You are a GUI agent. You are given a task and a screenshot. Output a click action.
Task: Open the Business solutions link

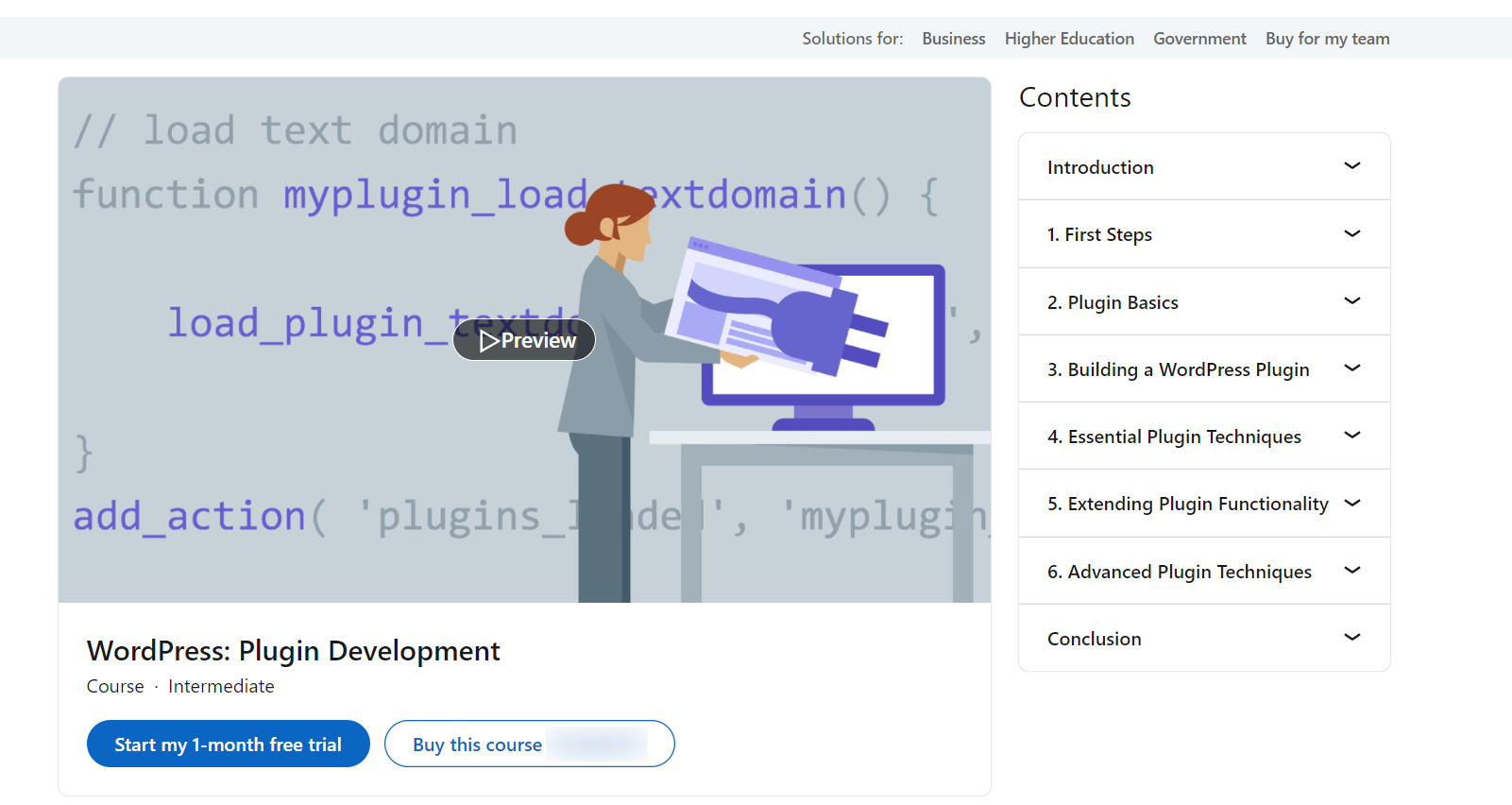tap(954, 39)
